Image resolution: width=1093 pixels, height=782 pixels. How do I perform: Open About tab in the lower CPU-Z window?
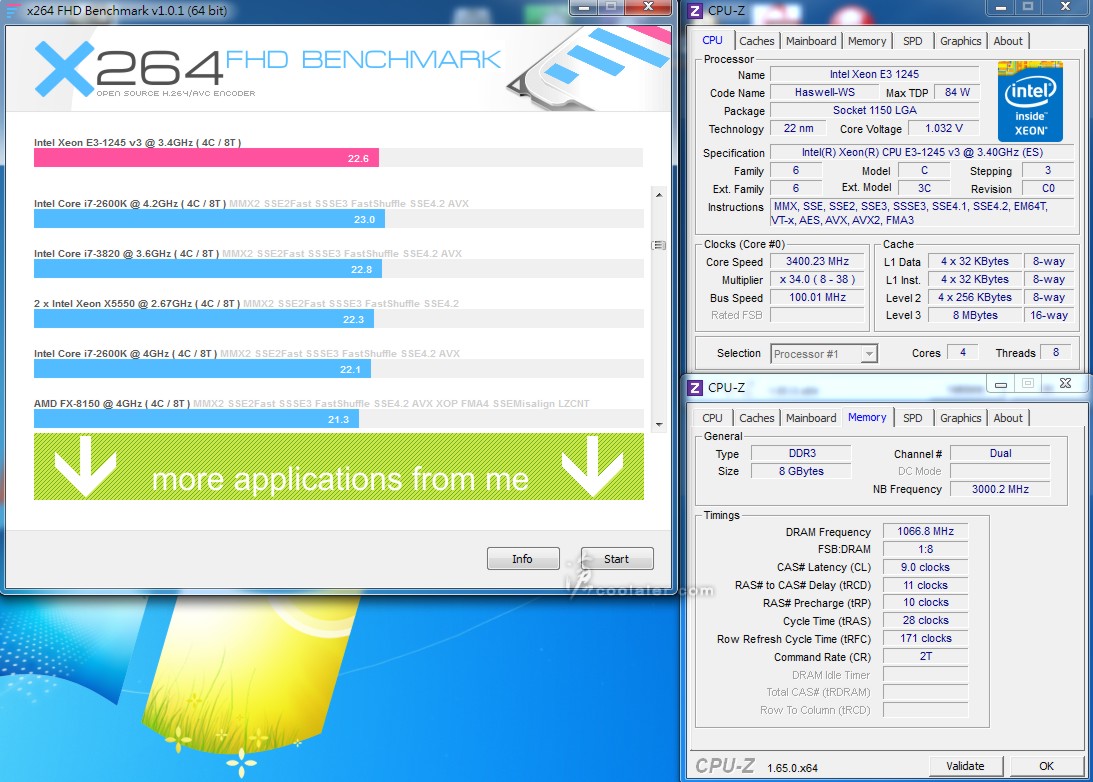point(1008,418)
